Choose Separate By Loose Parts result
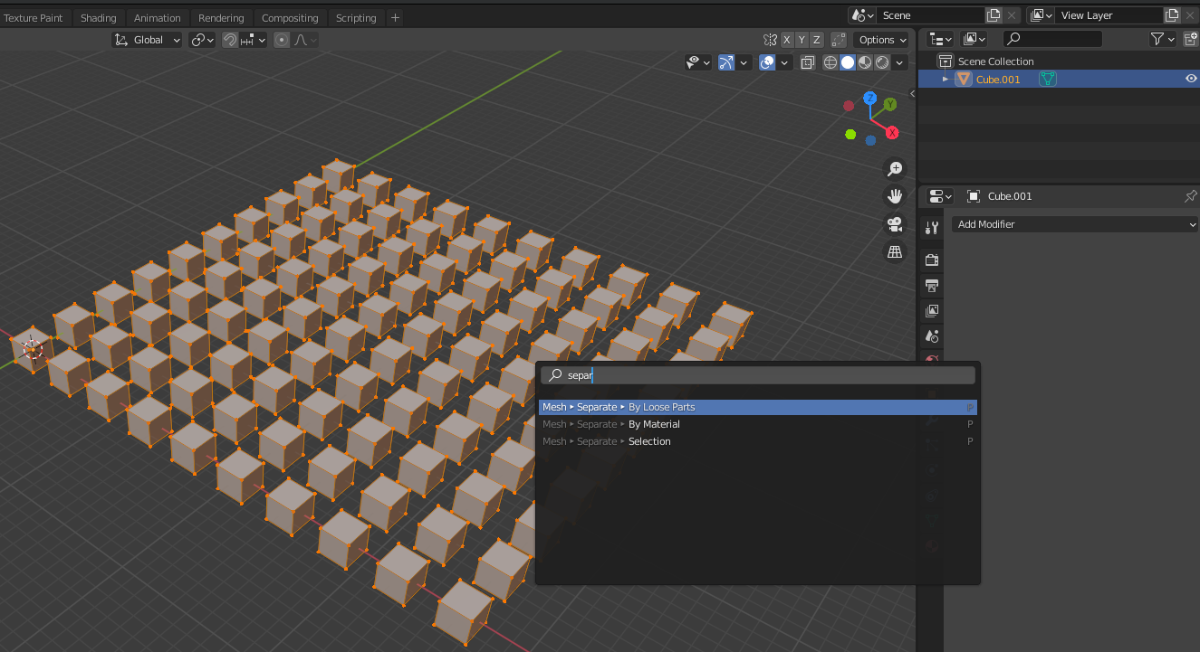This screenshot has width=1200, height=652. (x=757, y=407)
